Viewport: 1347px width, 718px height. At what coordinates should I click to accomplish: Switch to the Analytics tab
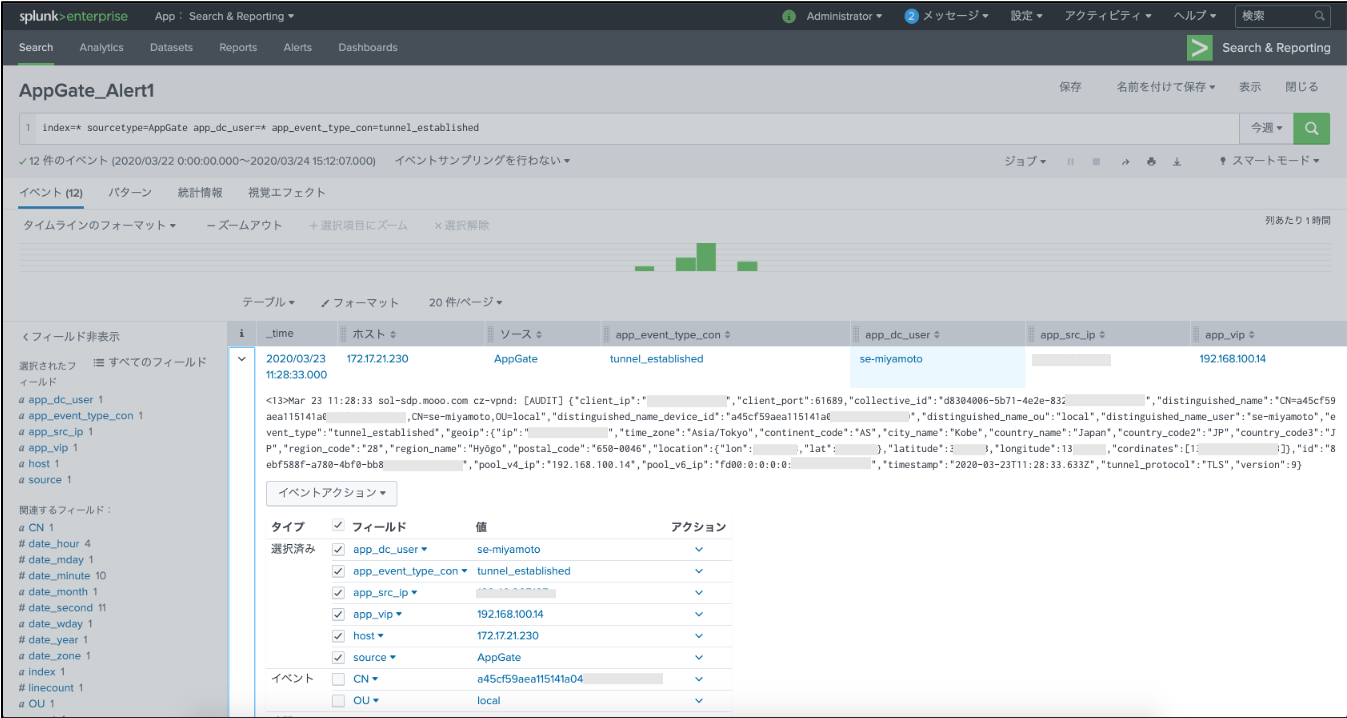102,47
